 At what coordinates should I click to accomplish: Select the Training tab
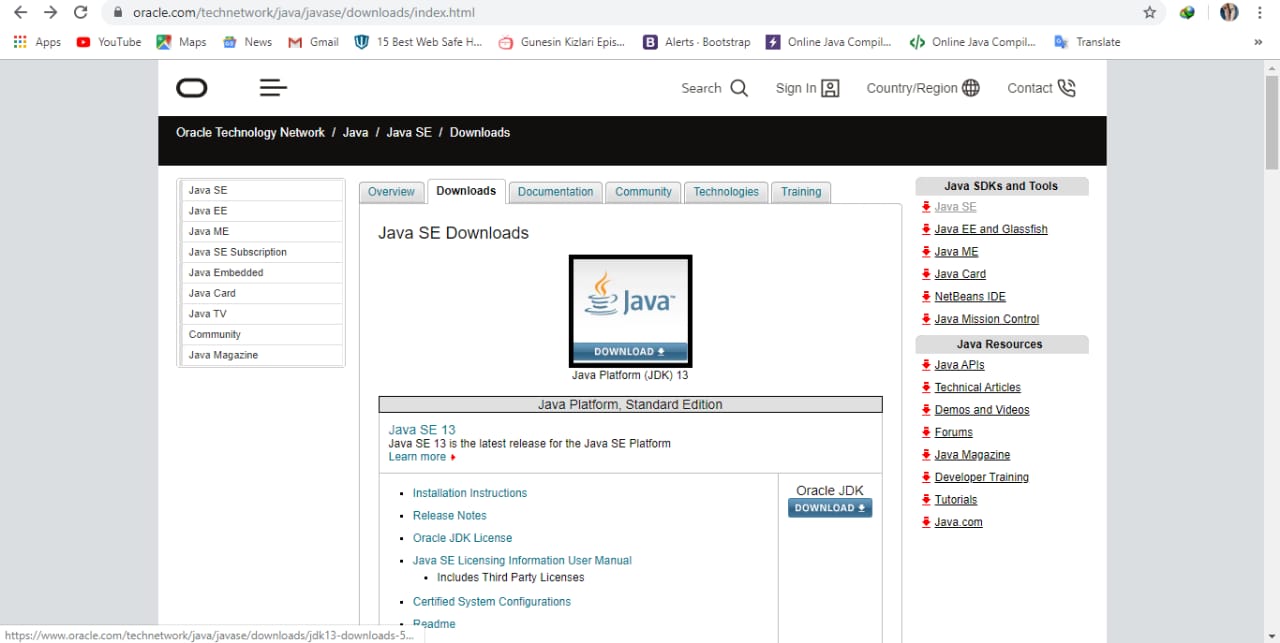800,191
